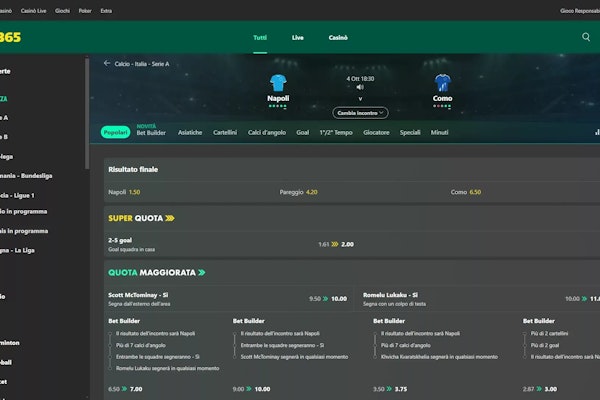The width and height of the screenshot is (600, 400).
Task: Open Calcio - Italia - Serie A breadcrumb
Action: (142, 64)
